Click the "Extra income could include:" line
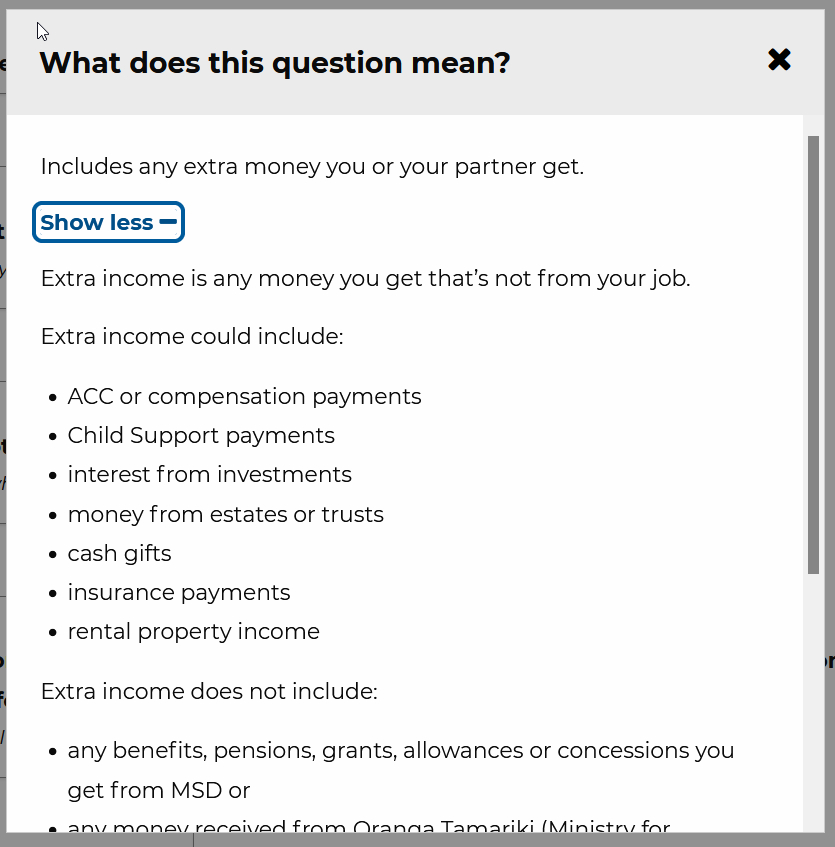This screenshot has height=847, width=835. click(x=192, y=336)
